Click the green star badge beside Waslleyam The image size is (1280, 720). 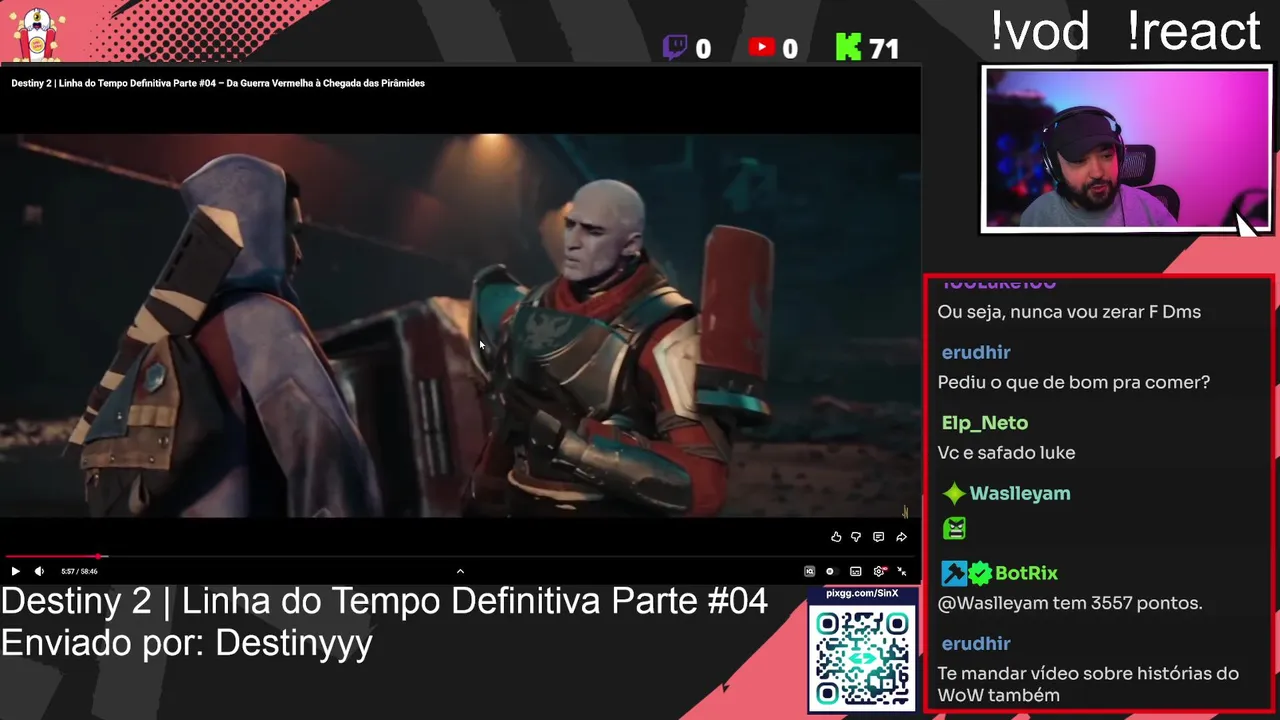(954, 493)
